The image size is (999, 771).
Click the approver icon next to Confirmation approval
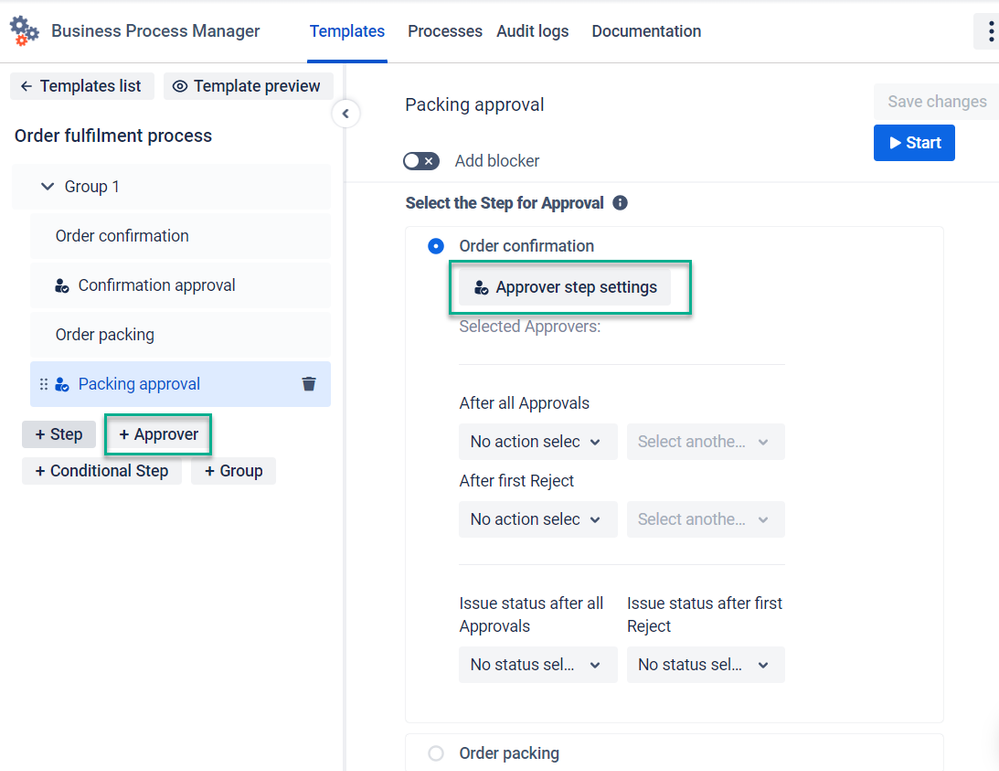tap(62, 286)
